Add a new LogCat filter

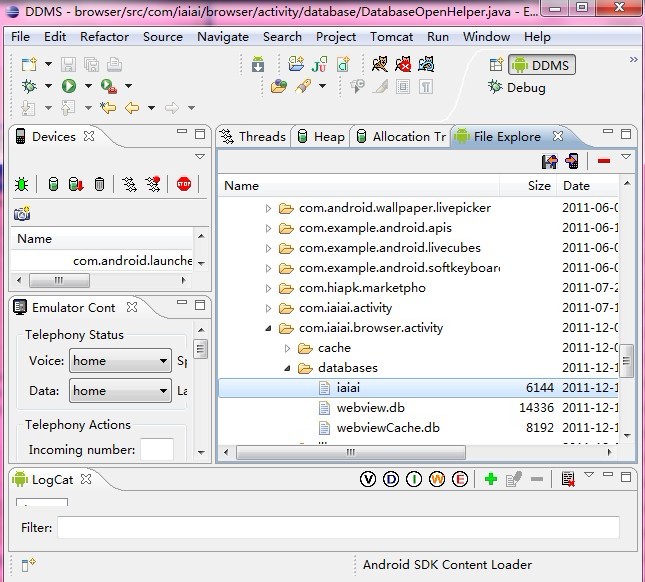490,480
